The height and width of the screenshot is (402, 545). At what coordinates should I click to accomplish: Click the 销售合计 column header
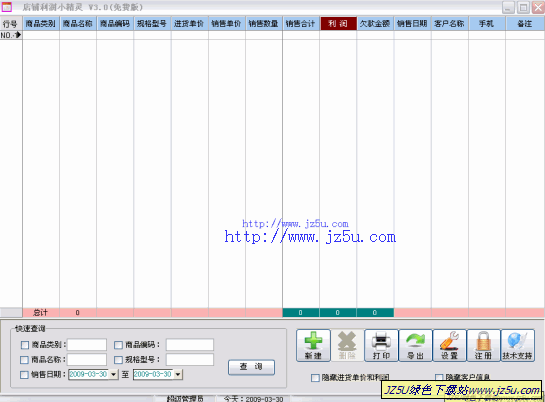pyautogui.click(x=301, y=24)
